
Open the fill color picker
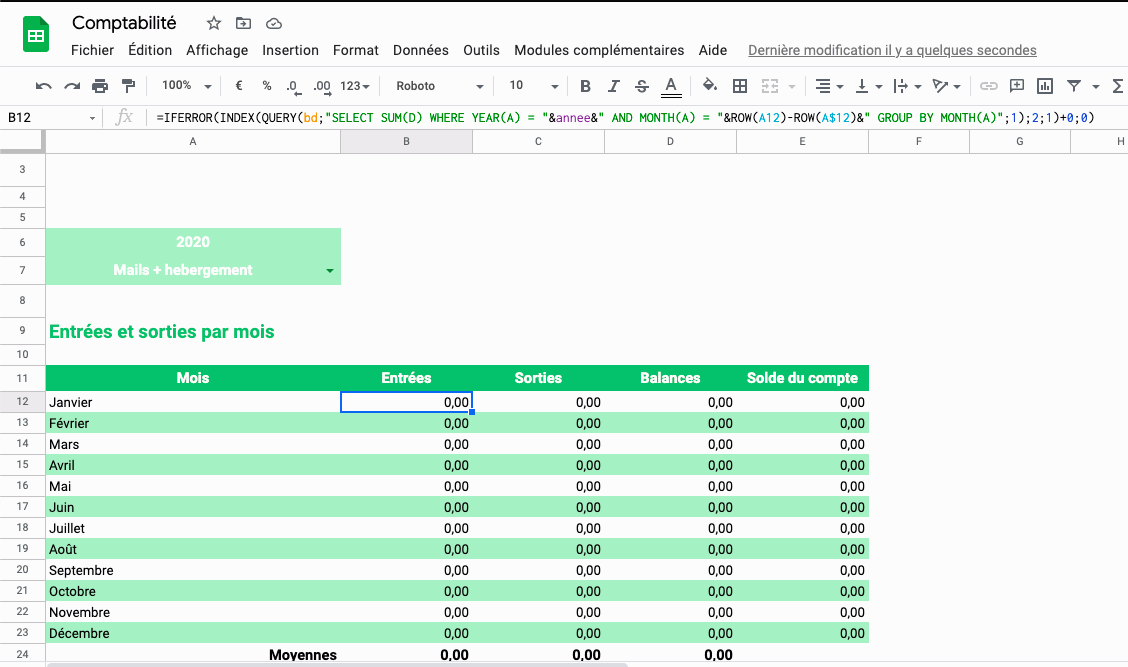tap(710, 86)
